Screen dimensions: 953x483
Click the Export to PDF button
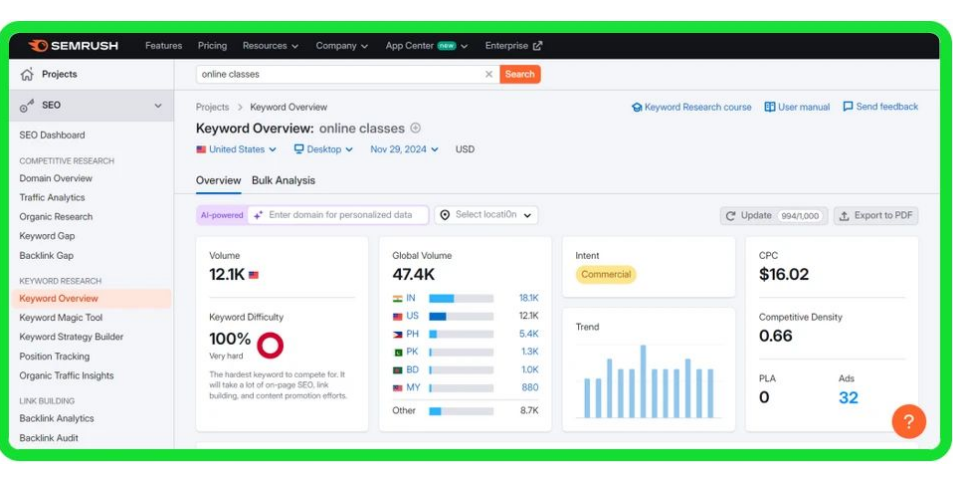point(875,215)
